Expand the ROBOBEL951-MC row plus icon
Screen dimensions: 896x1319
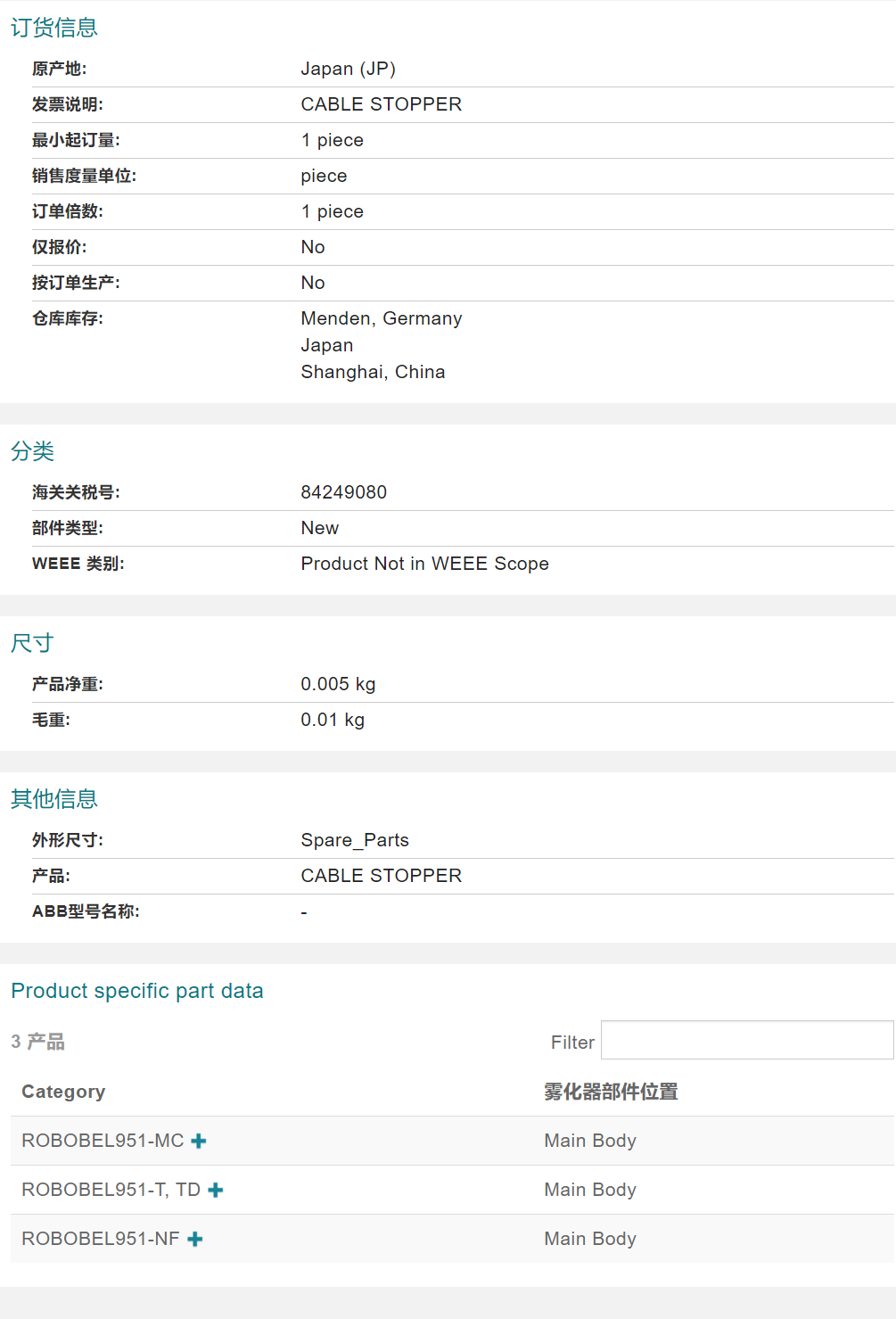tap(199, 1141)
